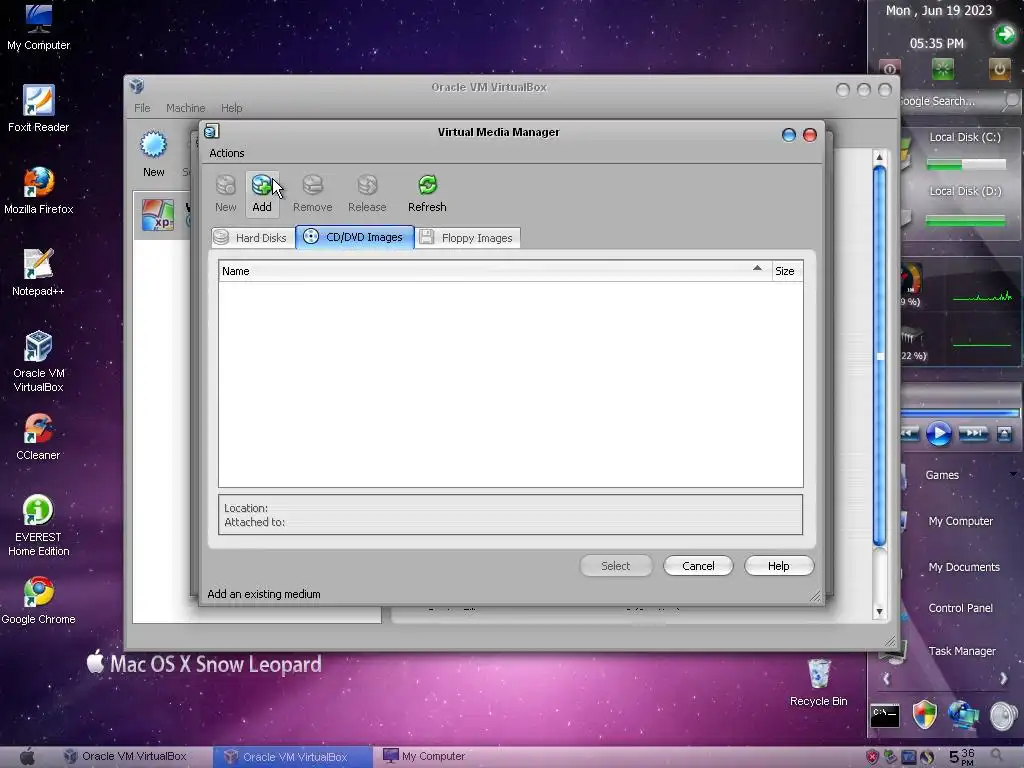This screenshot has width=1024, height=768.
Task: Click the network globe icon in sidebar
Action: (x=963, y=714)
